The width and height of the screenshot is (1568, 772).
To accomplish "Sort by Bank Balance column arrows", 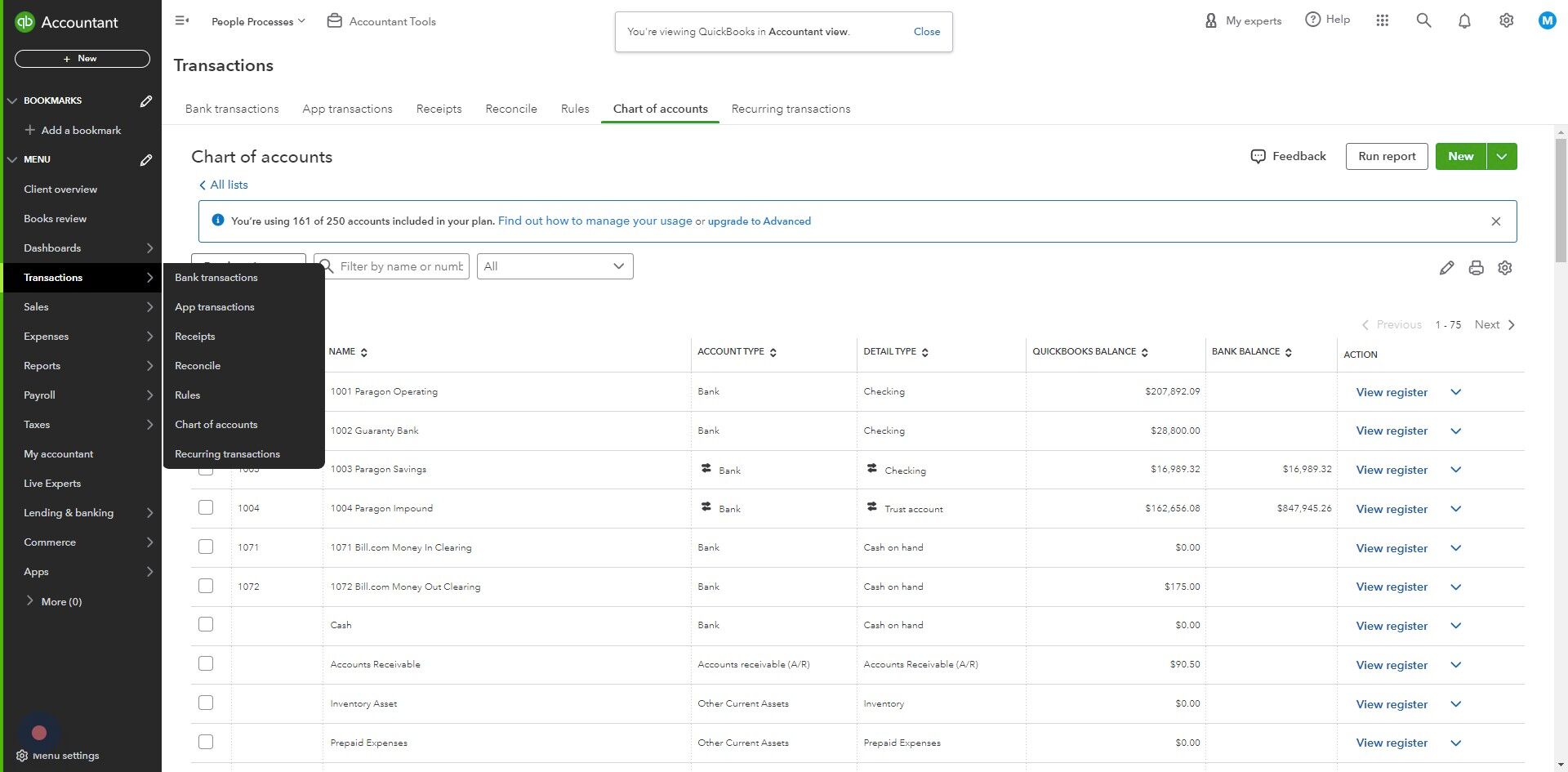I will tap(1289, 352).
